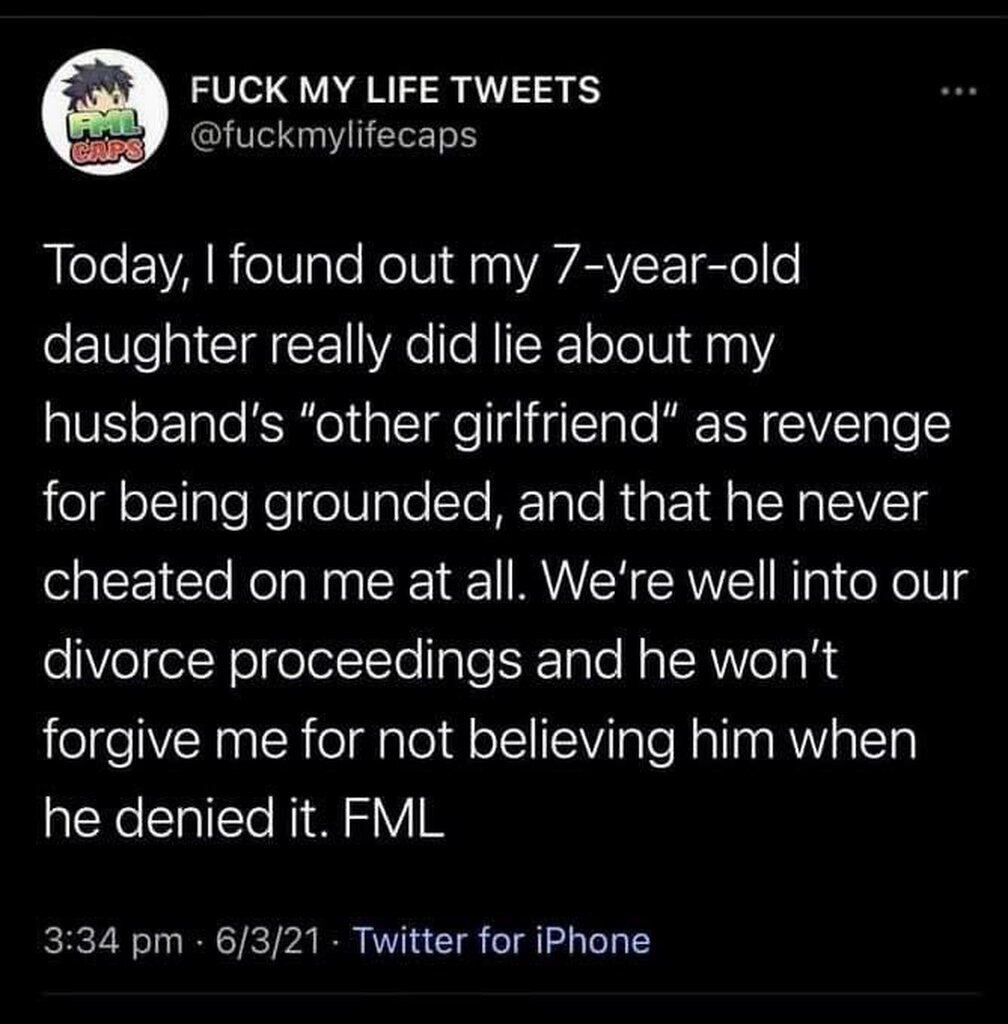Click the word FML ending the tweet
This screenshot has width=1008, height=1024.
[392, 818]
